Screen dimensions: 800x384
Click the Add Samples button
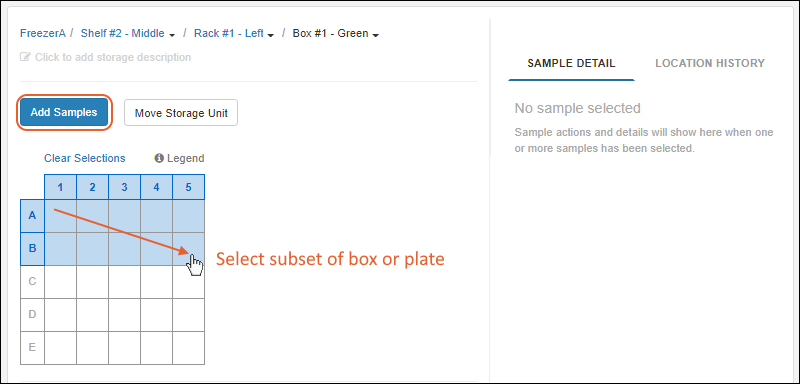(64, 113)
